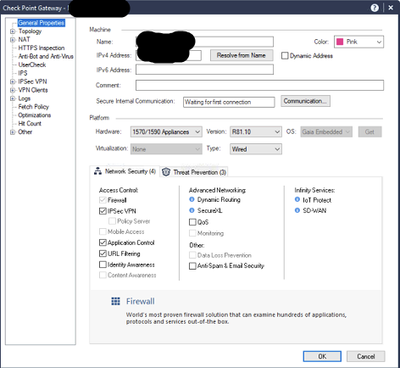Open the Version dropdown showing R81.10
Screen dimensions: 400x368
256,132
